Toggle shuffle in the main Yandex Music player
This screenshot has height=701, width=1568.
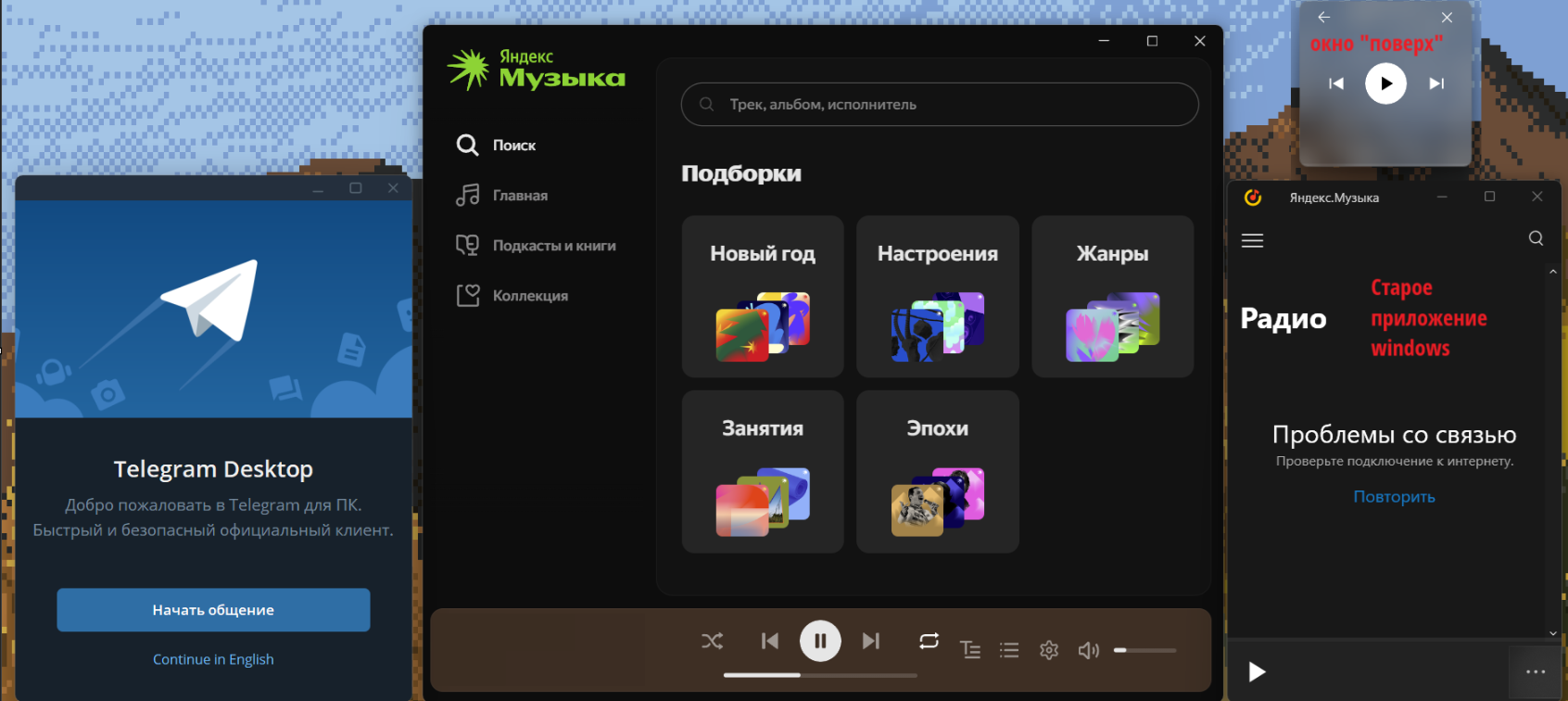[x=712, y=641]
